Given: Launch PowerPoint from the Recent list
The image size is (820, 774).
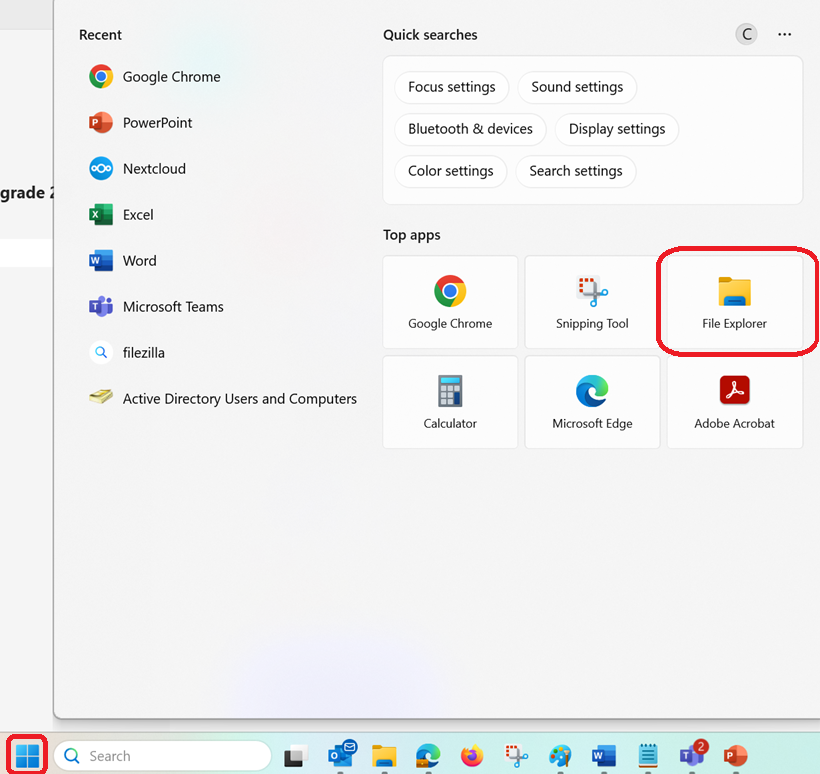Looking at the screenshot, I should click(x=141, y=123).
